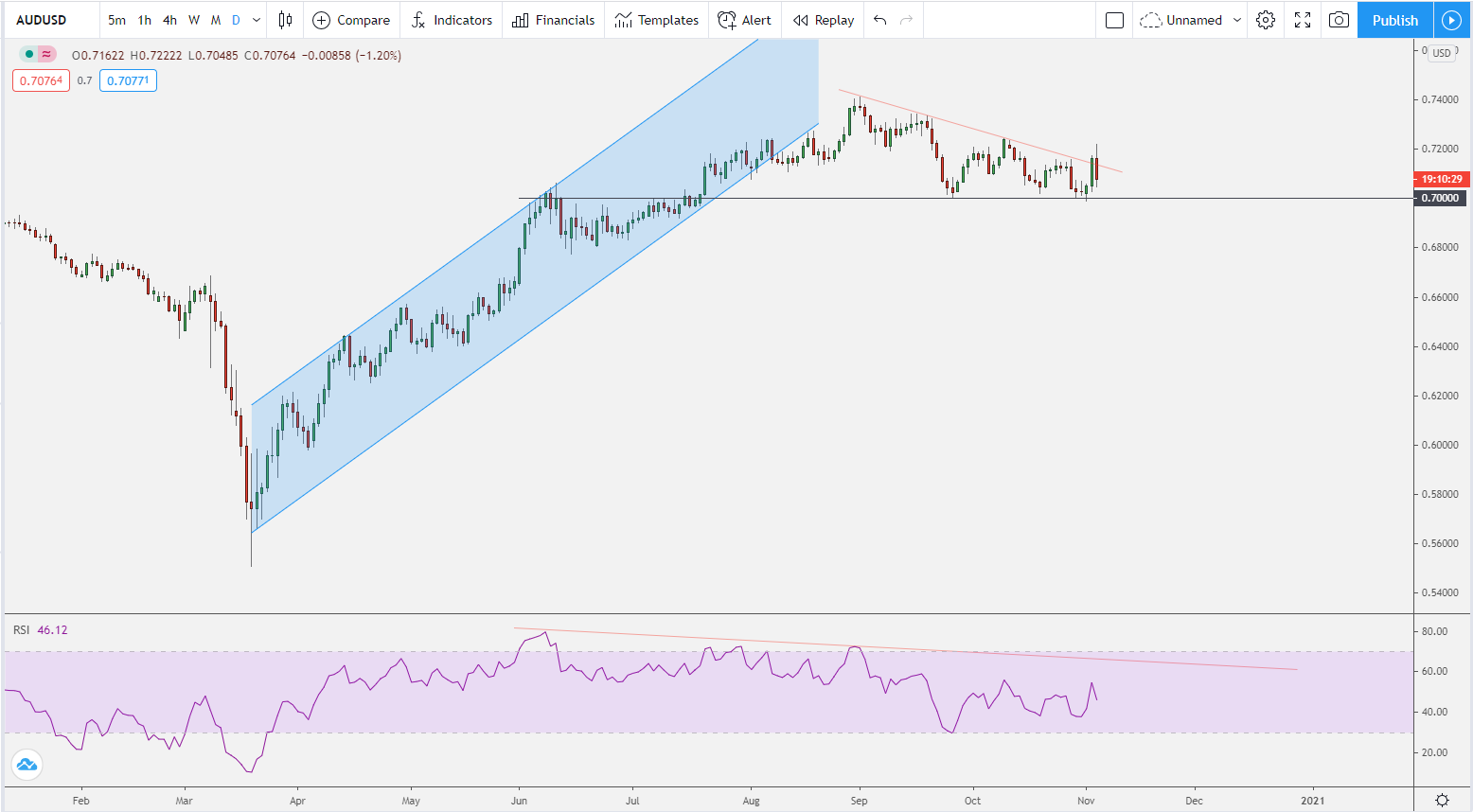The height and width of the screenshot is (812, 1473).
Task: Open the AUDUSD symbol search
Action: click(42, 20)
